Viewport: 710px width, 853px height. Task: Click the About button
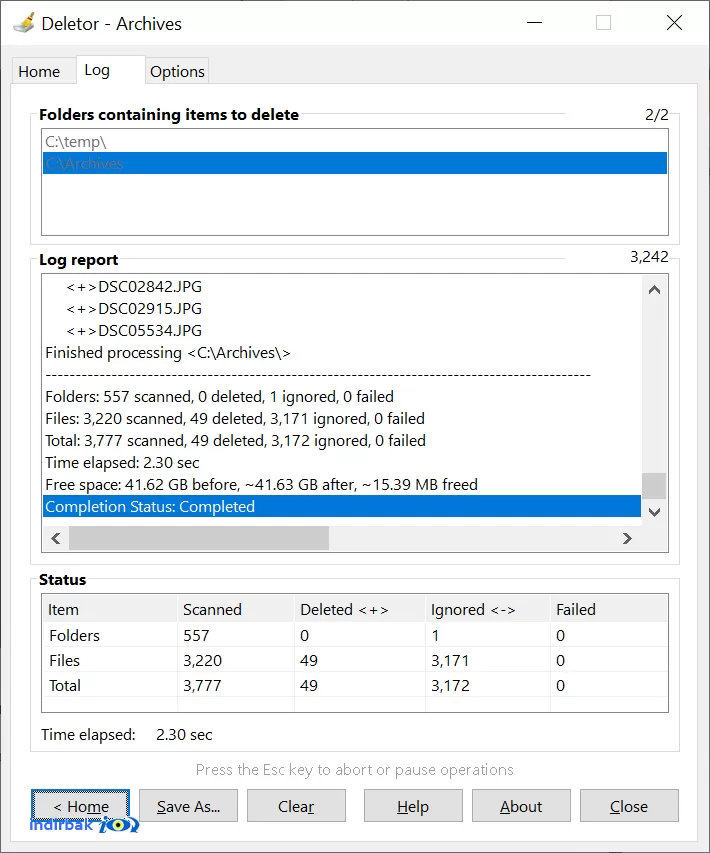[521, 806]
